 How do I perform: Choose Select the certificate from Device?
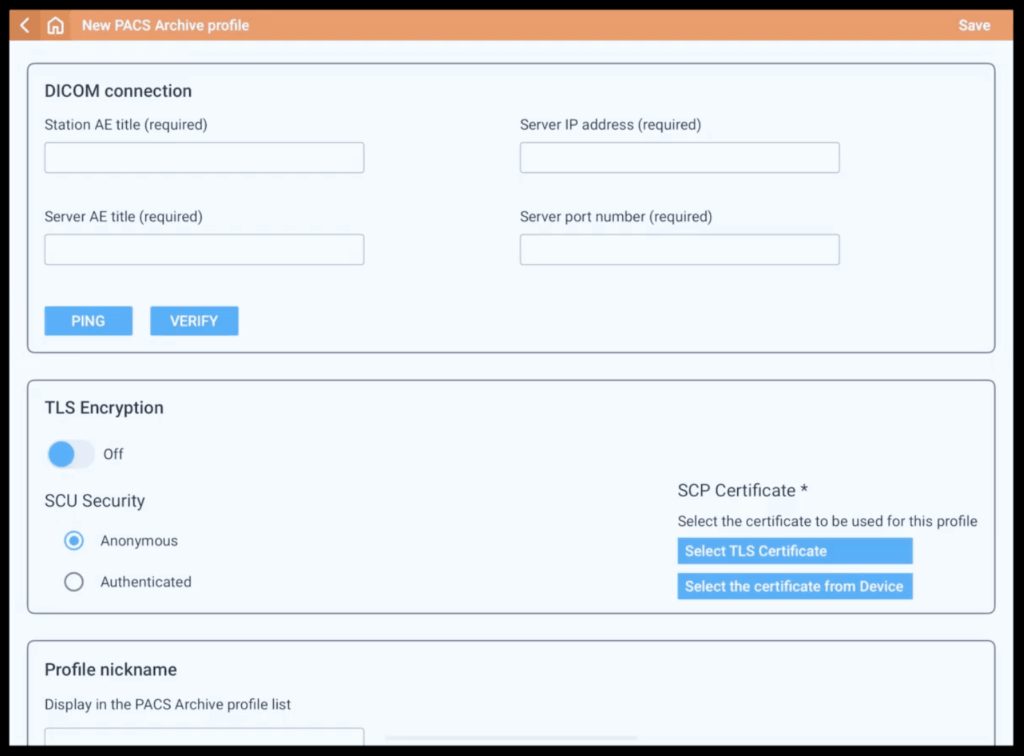[x=794, y=586]
